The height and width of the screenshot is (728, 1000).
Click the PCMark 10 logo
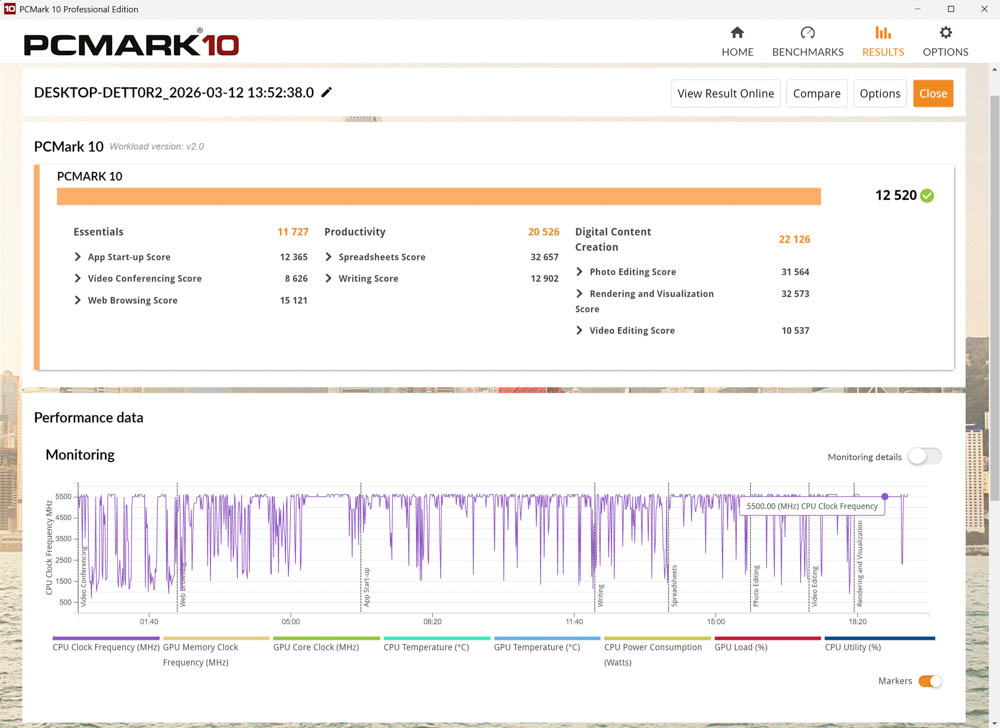click(x=131, y=44)
